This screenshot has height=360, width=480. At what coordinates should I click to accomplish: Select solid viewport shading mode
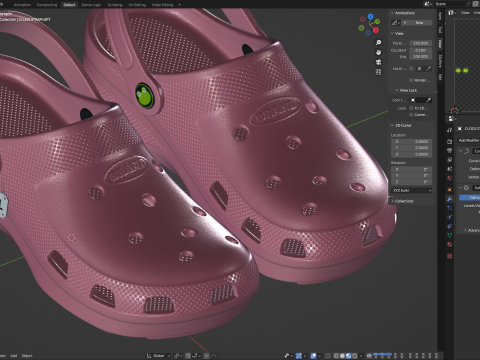[342, 356]
